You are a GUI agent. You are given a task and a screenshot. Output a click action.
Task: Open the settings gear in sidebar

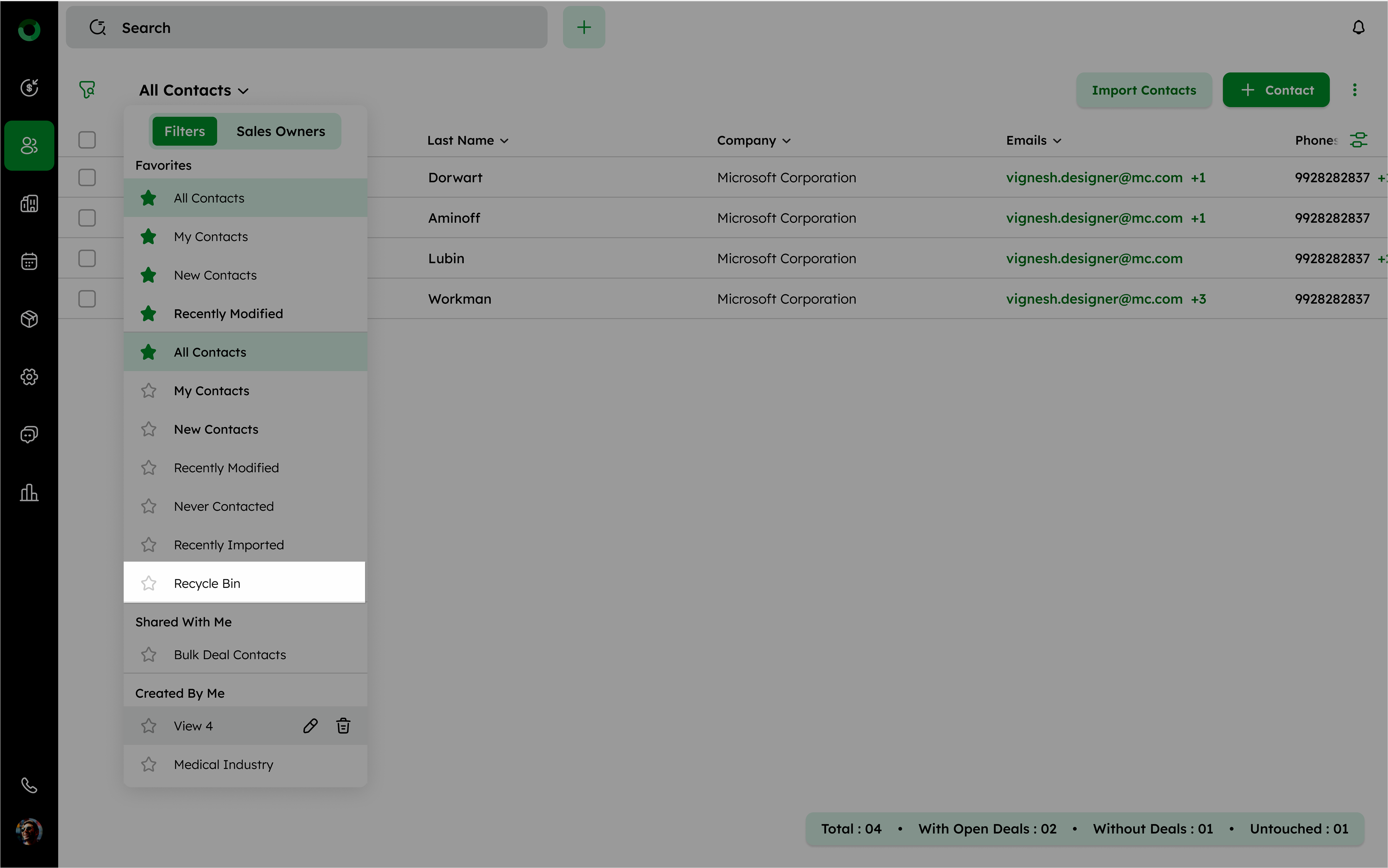click(x=29, y=377)
